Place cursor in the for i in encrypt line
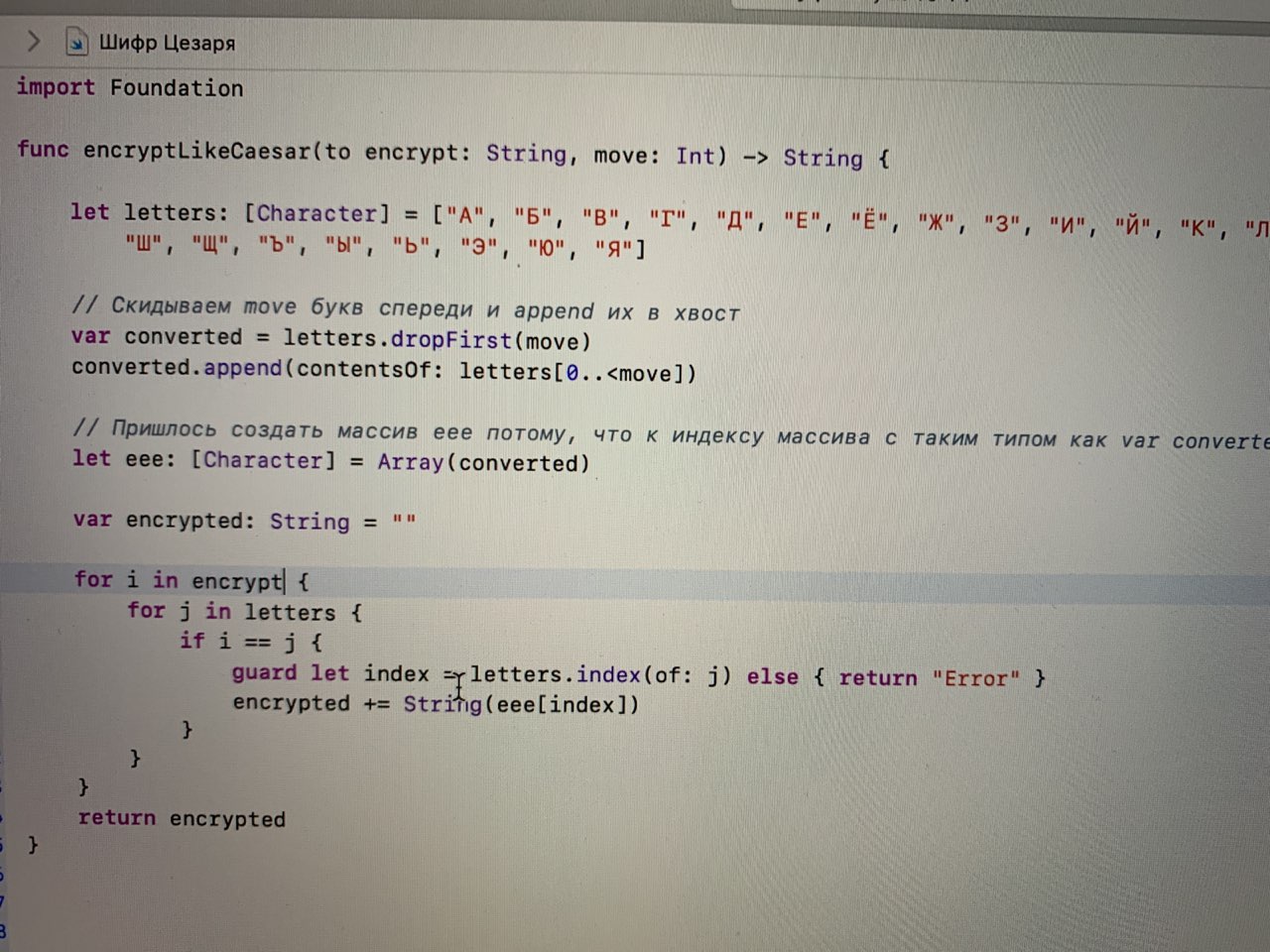1270x952 pixels. (x=191, y=580)
